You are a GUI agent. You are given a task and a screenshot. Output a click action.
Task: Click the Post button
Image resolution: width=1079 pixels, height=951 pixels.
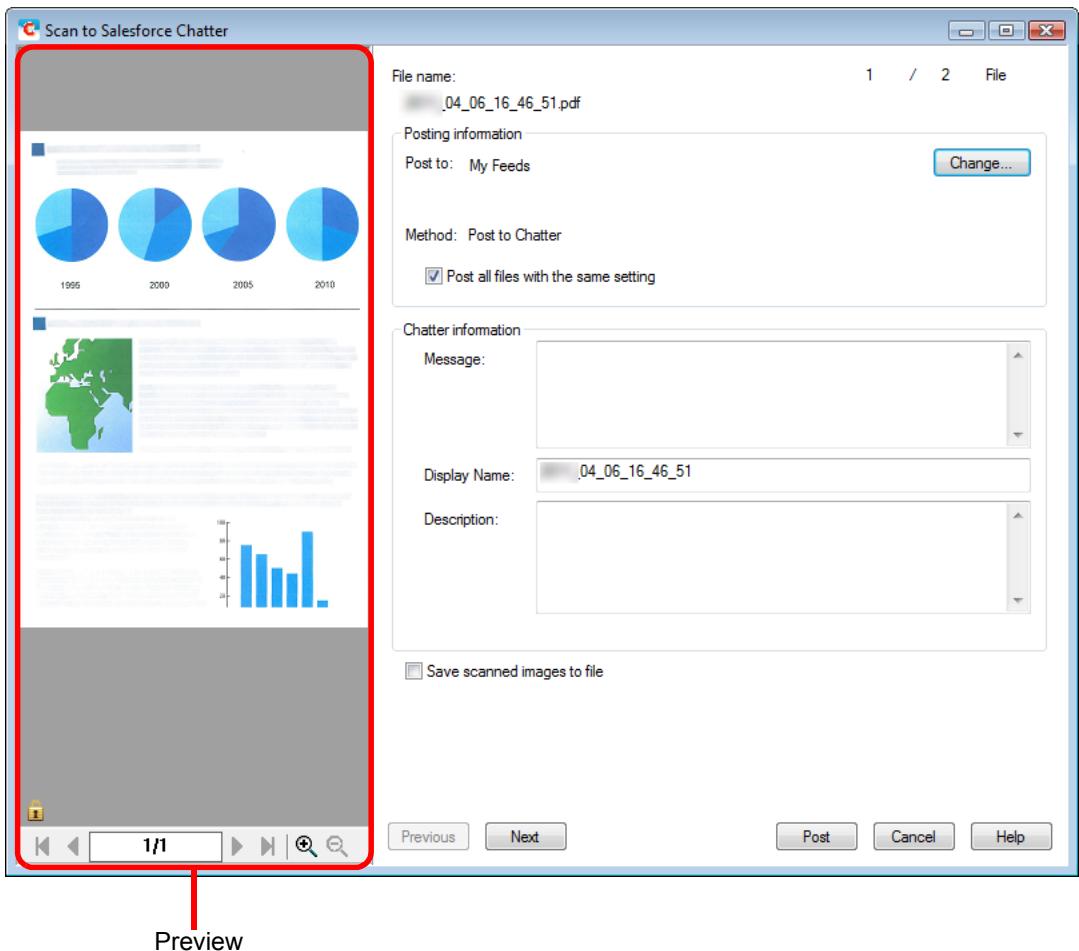(x=816, y=836)
